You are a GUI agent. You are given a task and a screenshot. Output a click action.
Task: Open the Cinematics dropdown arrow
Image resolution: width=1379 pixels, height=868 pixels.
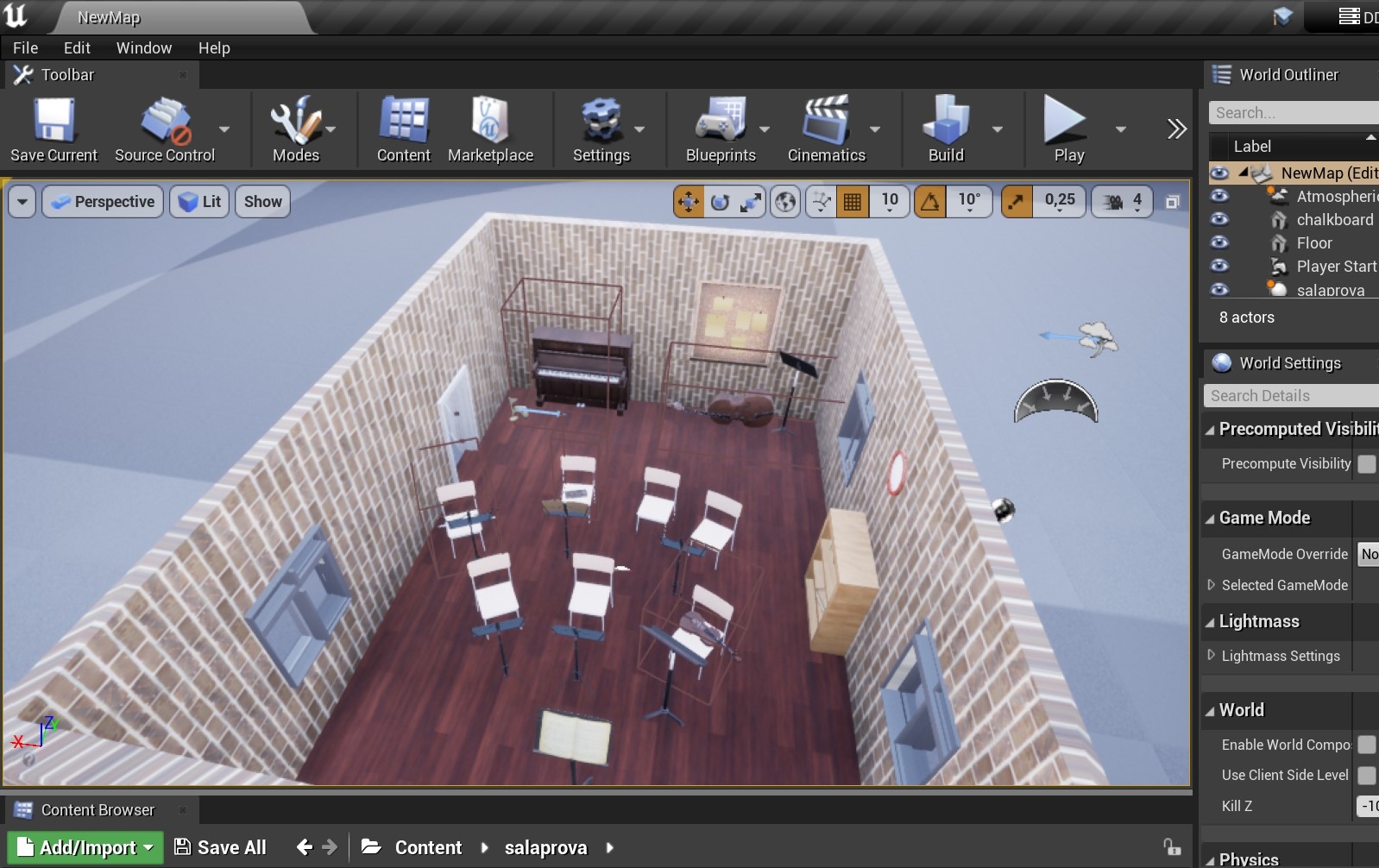click(x=875, y=129)
